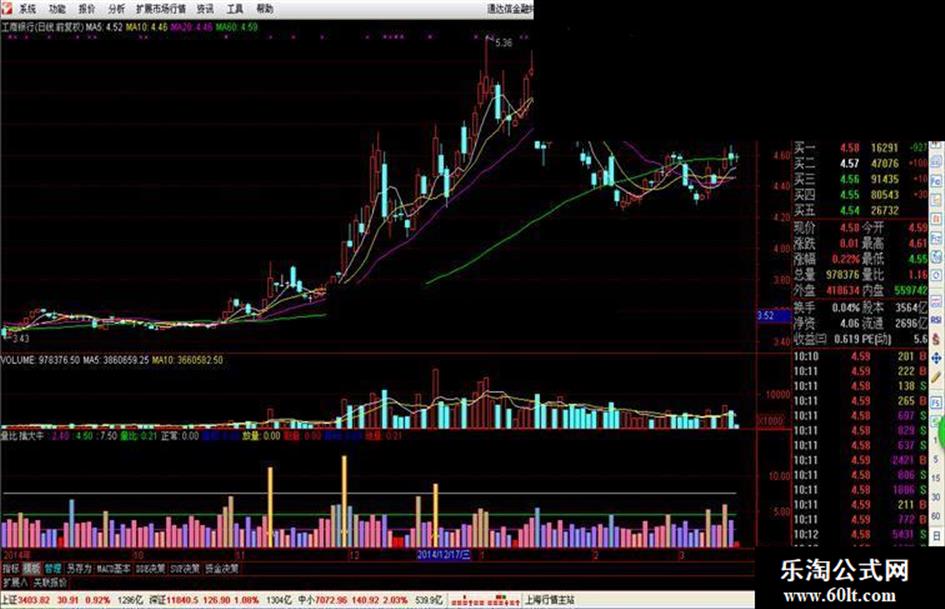Click the 总量 978376 value
This screenshot has width=945, height=609.
coord(842,275)
